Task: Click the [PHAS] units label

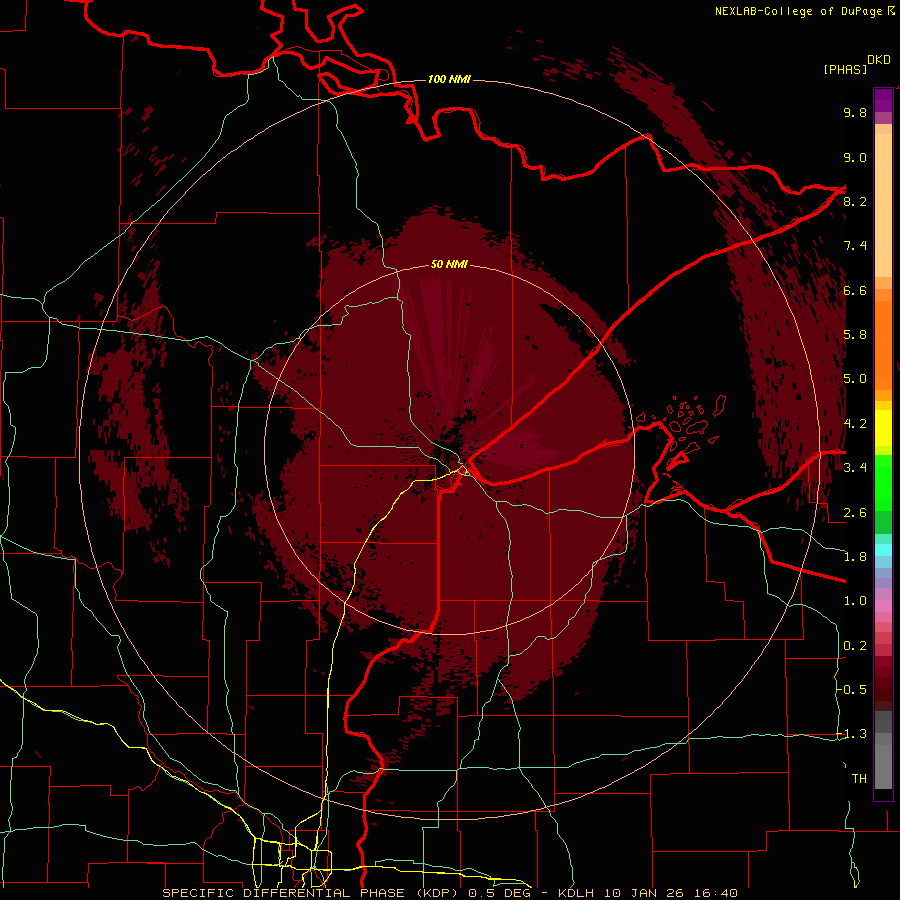Action: coord(845,69)
